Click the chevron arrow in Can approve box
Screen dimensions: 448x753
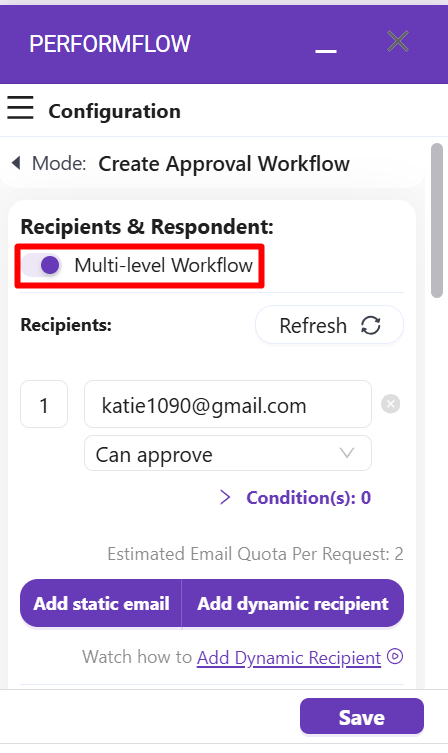[347, 453]
